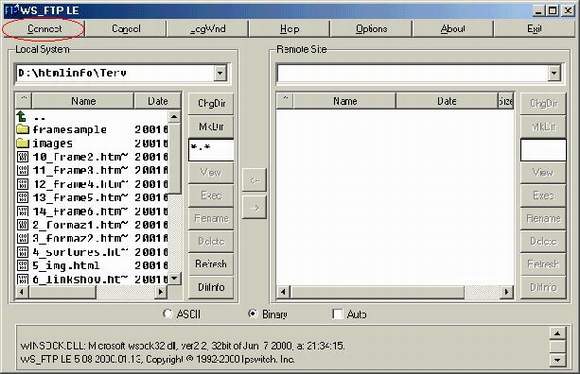Select file icon of 12_frame4.htm~
580x374 pixels.
point(23,184)
